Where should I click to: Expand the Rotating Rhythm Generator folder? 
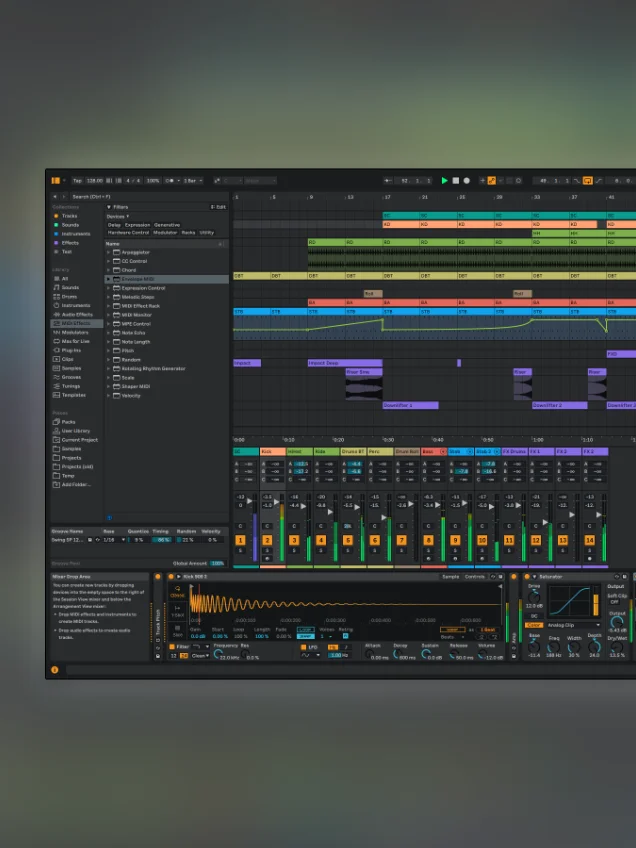[108, 369]
